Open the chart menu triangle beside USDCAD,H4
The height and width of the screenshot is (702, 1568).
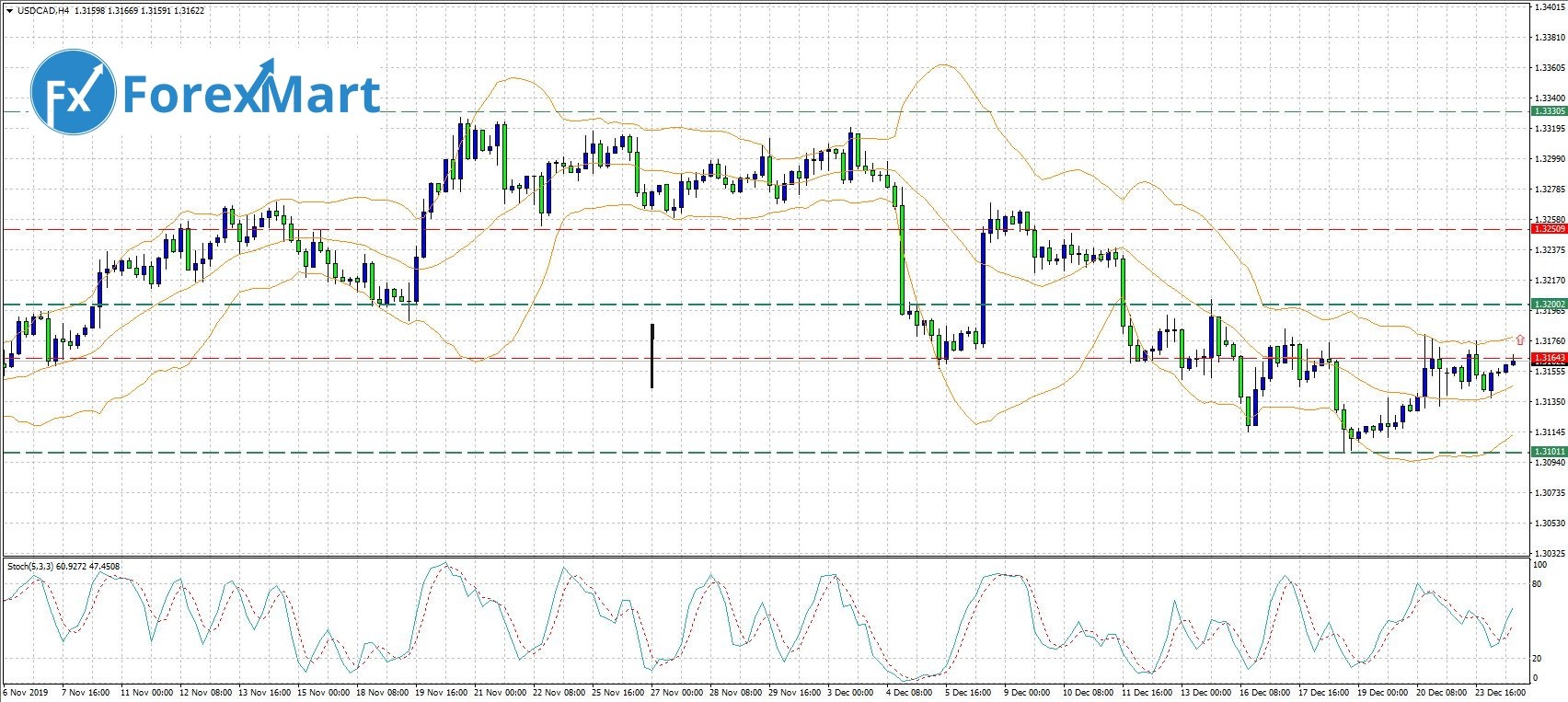click(x=8, y=11)
